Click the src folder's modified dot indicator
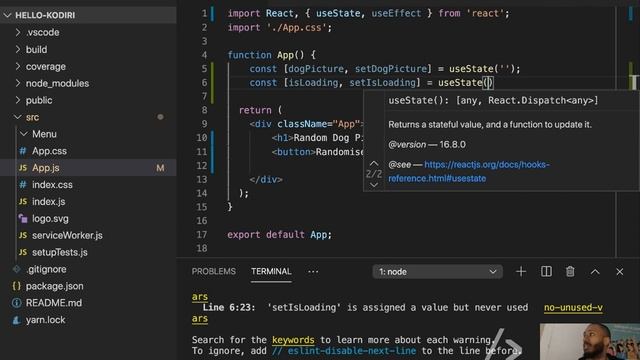This screenshot has width=640, height=360. coord(160,117)
